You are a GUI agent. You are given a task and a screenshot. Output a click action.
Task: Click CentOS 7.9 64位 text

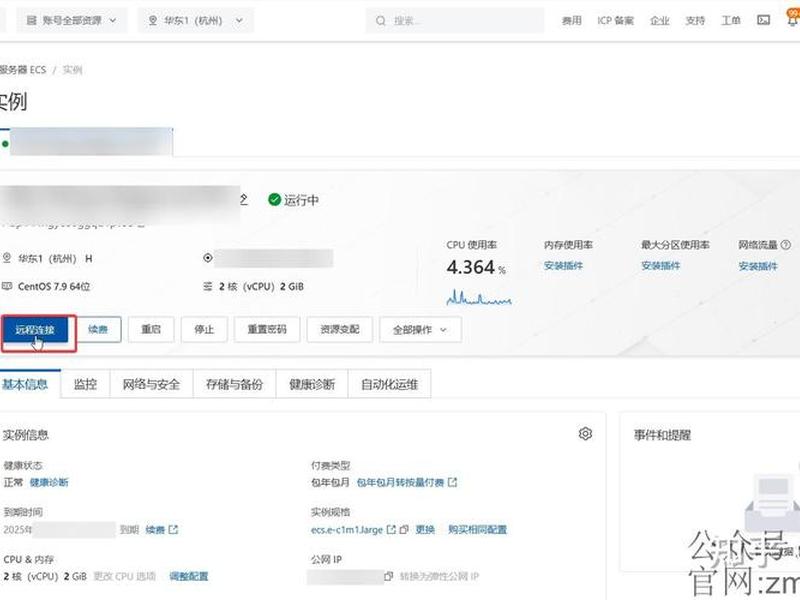click(x=54, y=287)
